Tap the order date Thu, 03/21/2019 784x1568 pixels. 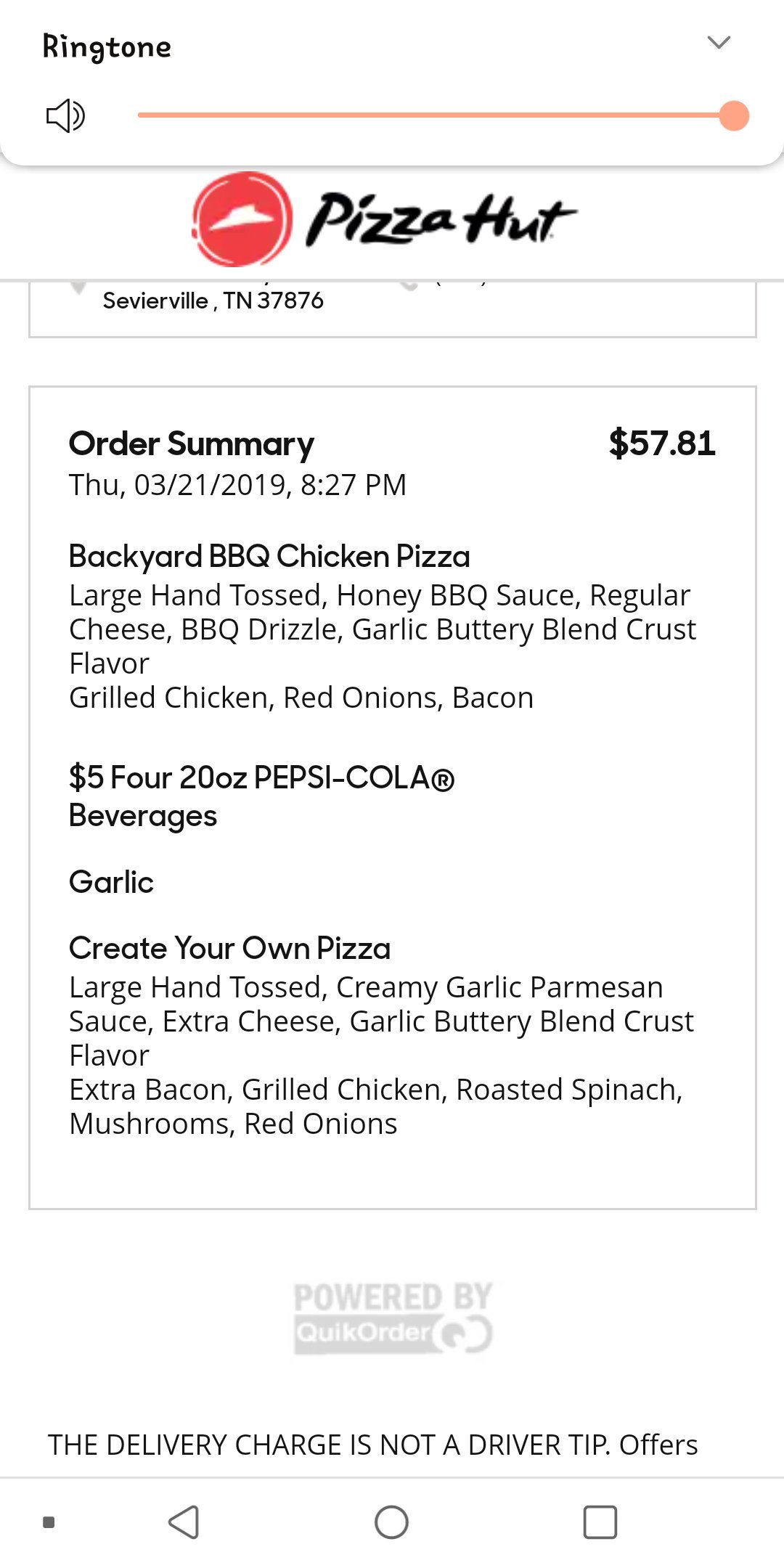237,485
